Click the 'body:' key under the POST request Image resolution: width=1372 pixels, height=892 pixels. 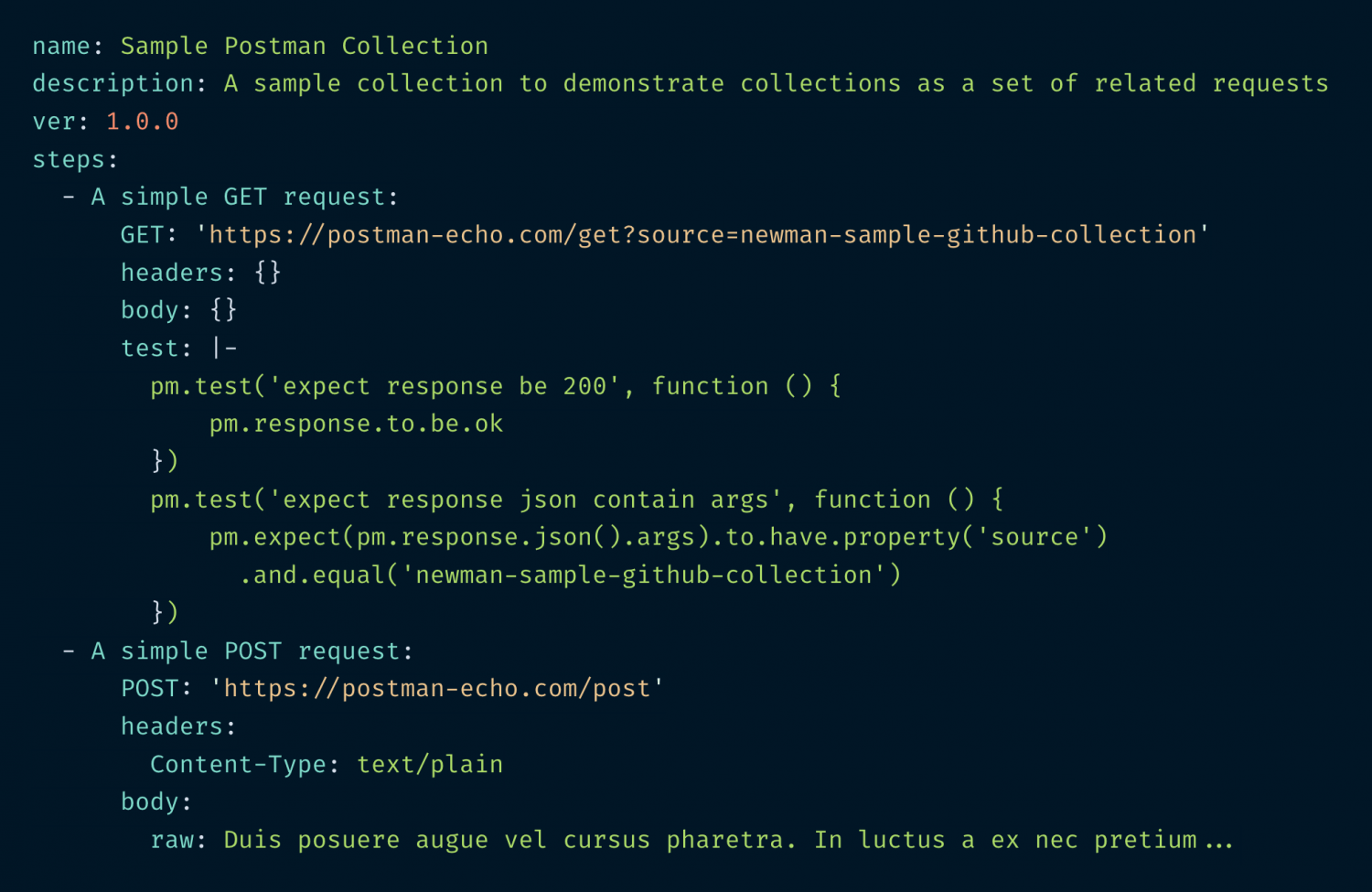(x=156, y=802)
